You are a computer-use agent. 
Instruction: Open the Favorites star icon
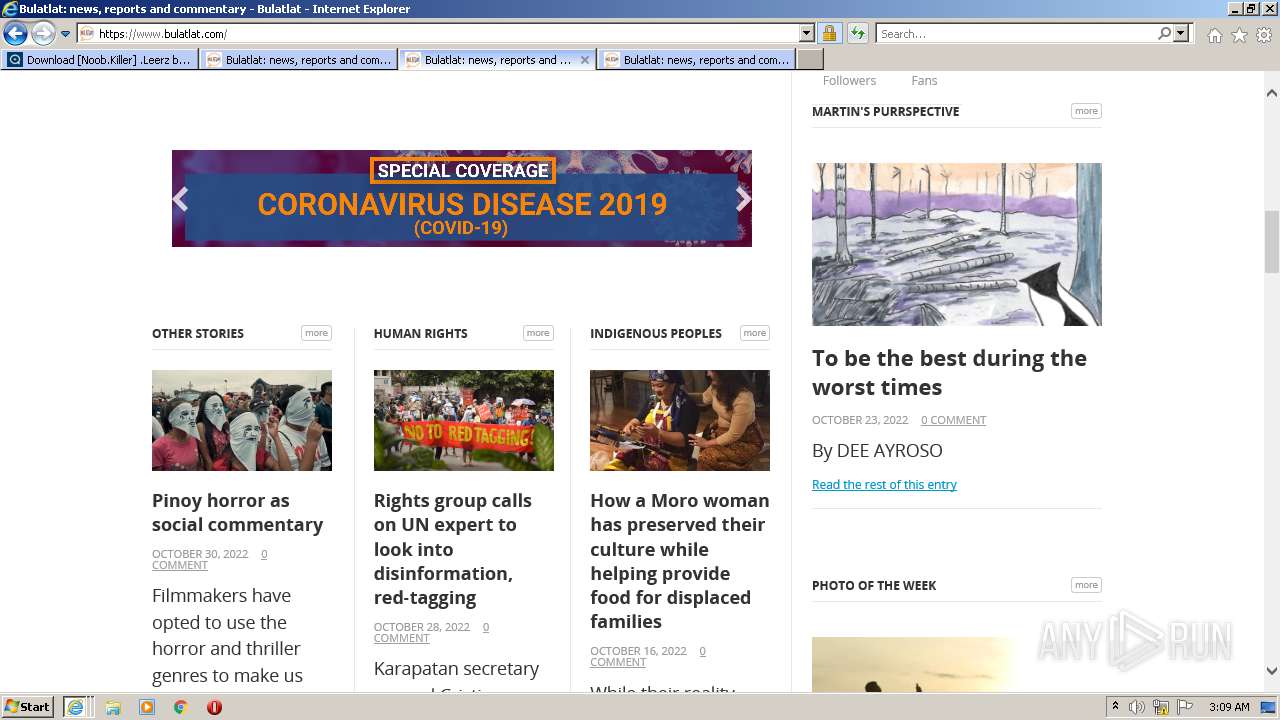point(1239,35)
